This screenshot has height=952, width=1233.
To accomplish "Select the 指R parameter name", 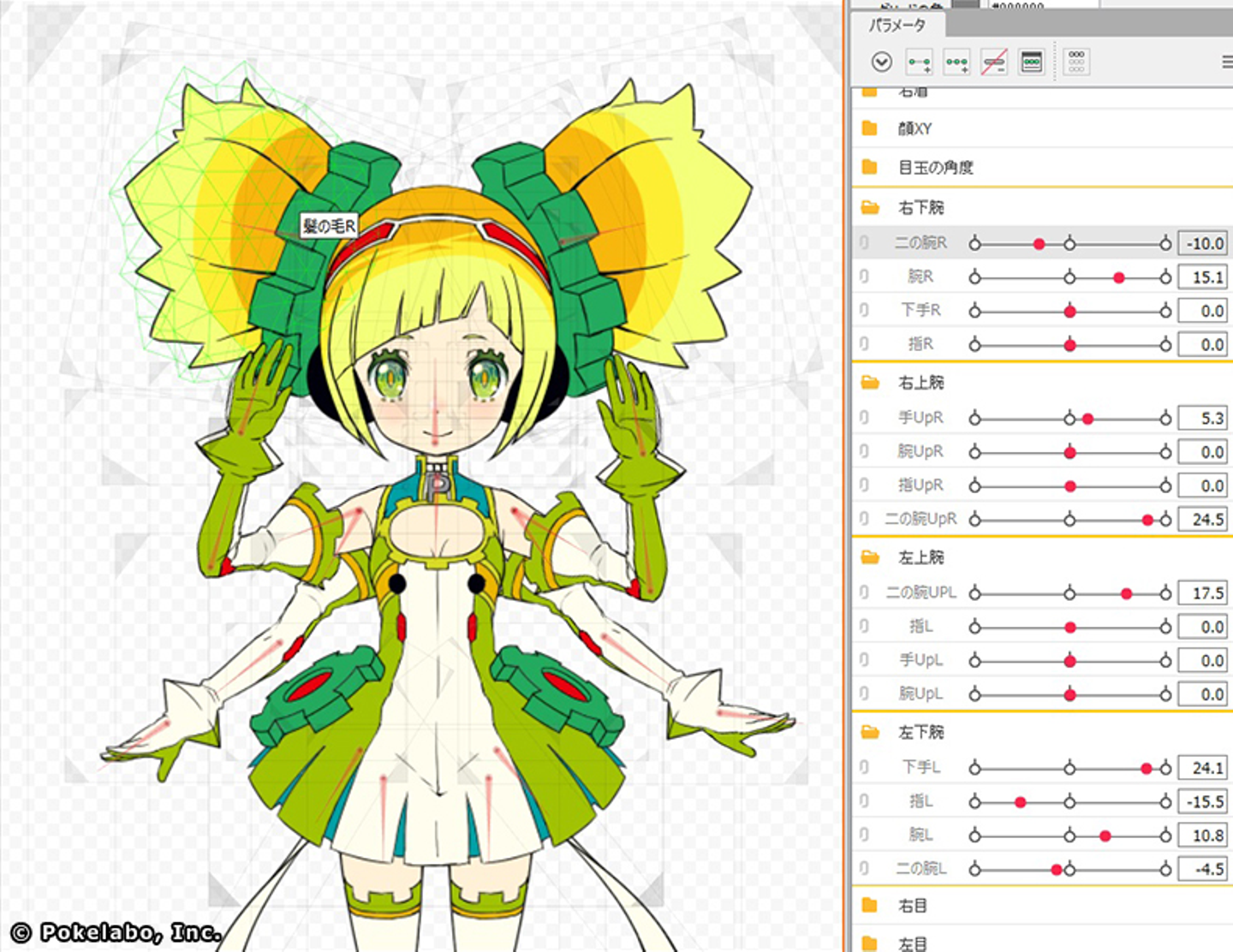I will (x=920, y=344).
